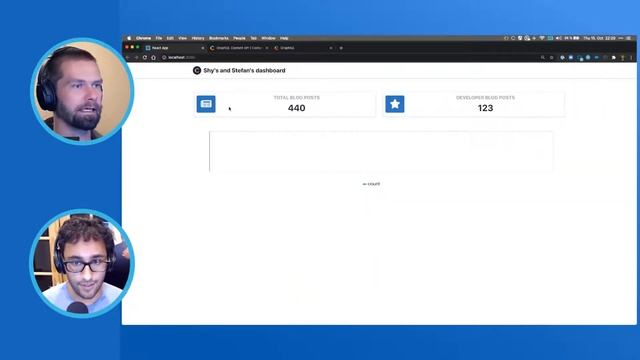The height and width of the screenshot is (360, 640).
Task: Open the Chrome application menu
Action: (143, 38)
